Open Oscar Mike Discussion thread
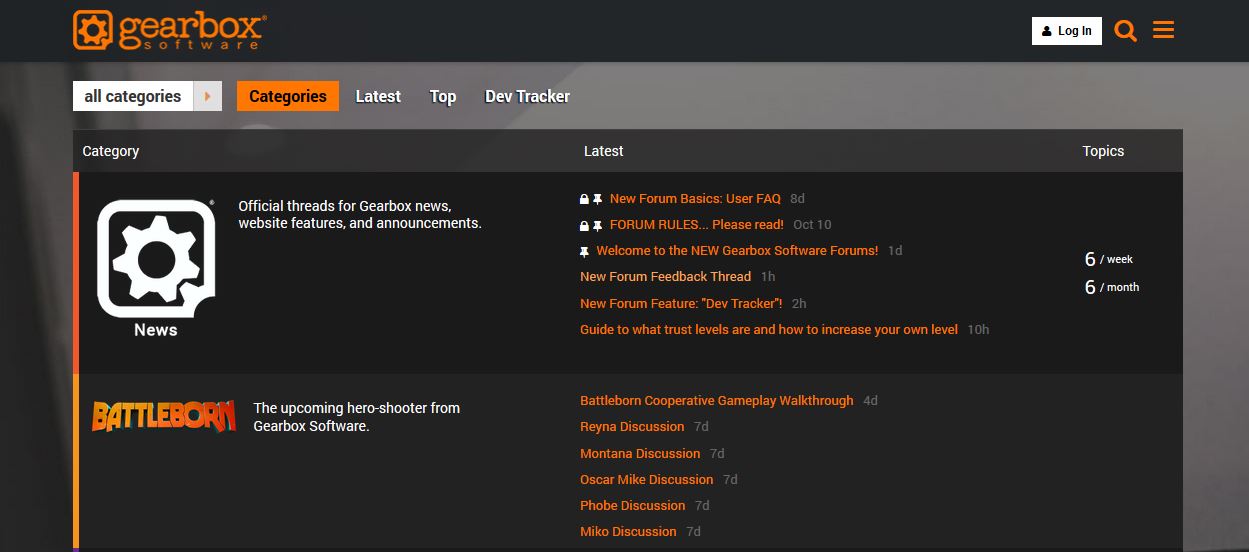Viewport: 1249px width, 552px height. point(647,479)
